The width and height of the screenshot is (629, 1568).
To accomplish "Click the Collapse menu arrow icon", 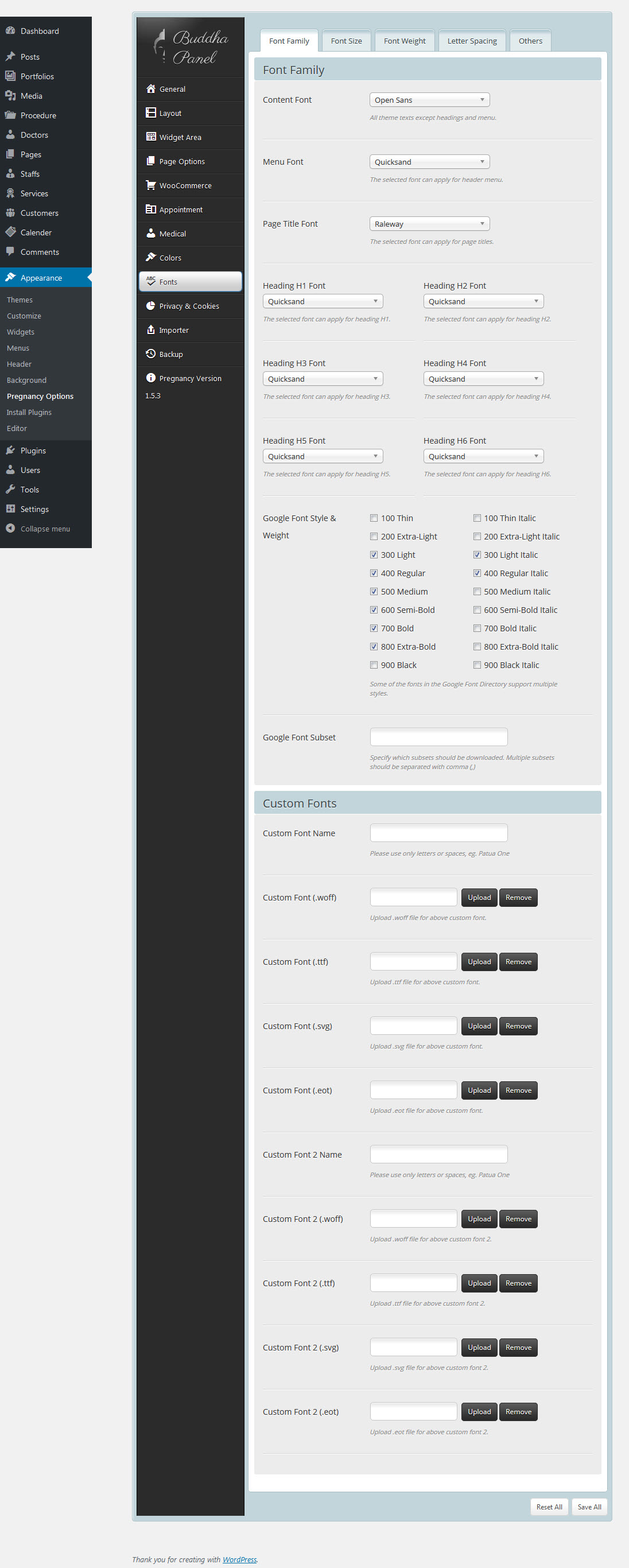I will tap(10, 529).
